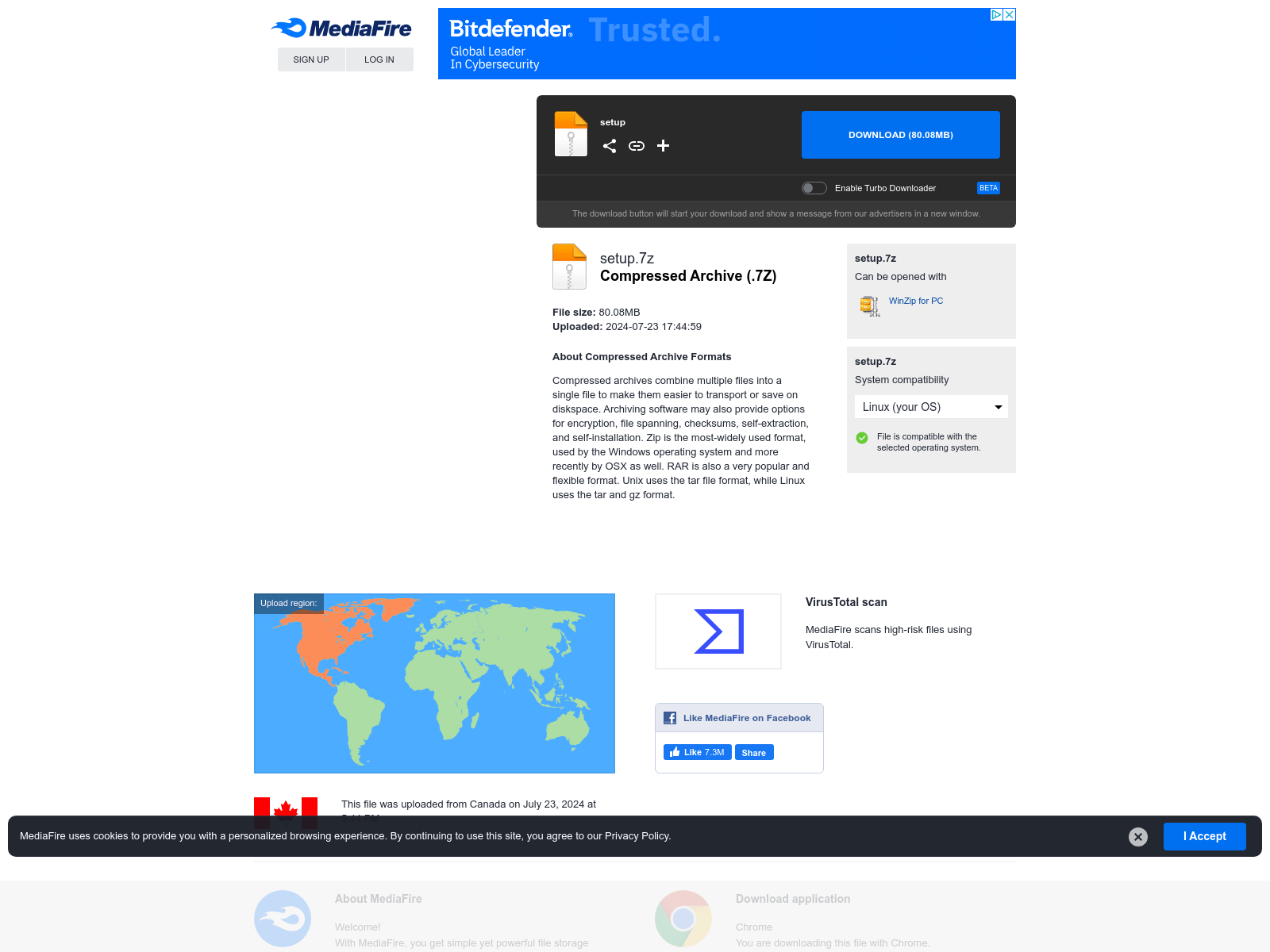Click the LOG IN button
This screenshot has height=952, width=1270.
point(379,59)
